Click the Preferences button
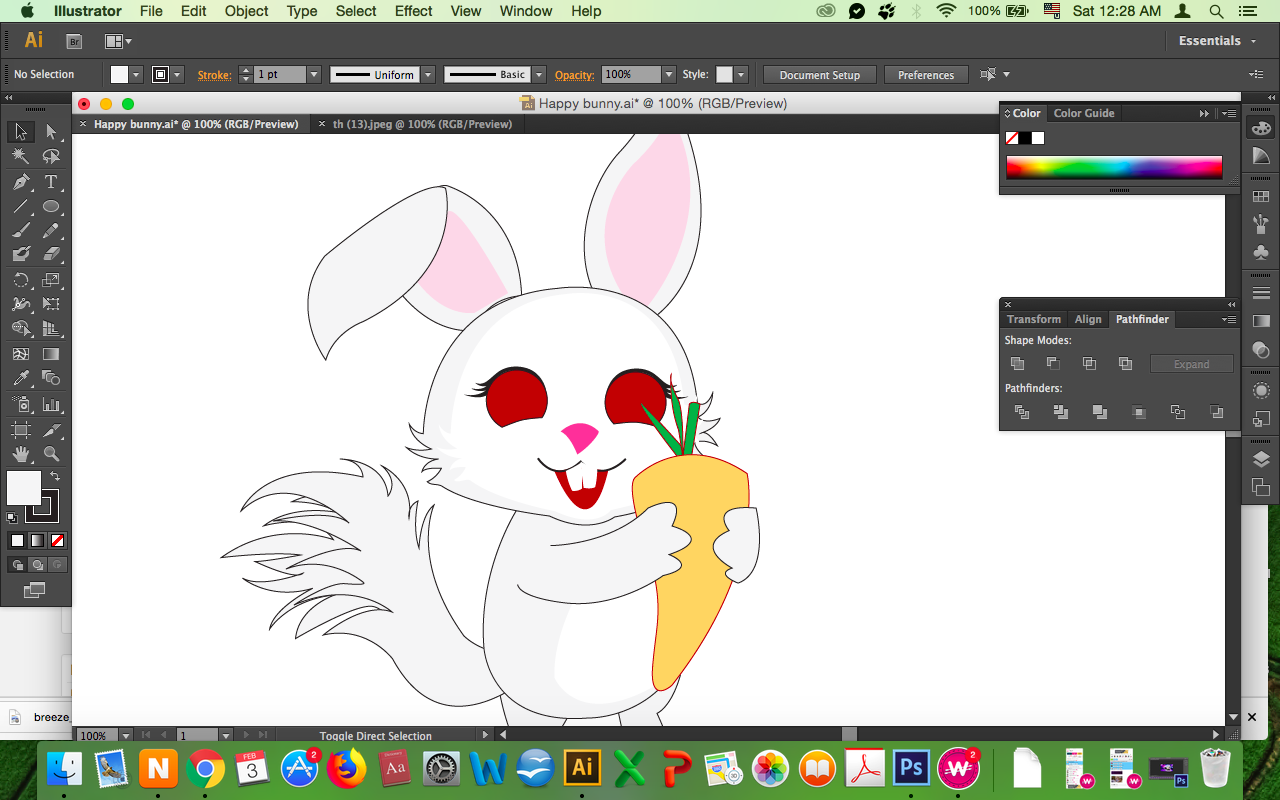The width and height of the screenshot is (1280, 800). (x=926, y=75)
